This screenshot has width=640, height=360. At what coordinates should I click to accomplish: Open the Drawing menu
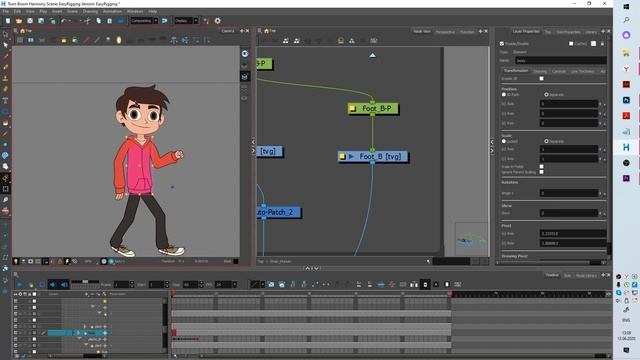(x=90, y=11)
